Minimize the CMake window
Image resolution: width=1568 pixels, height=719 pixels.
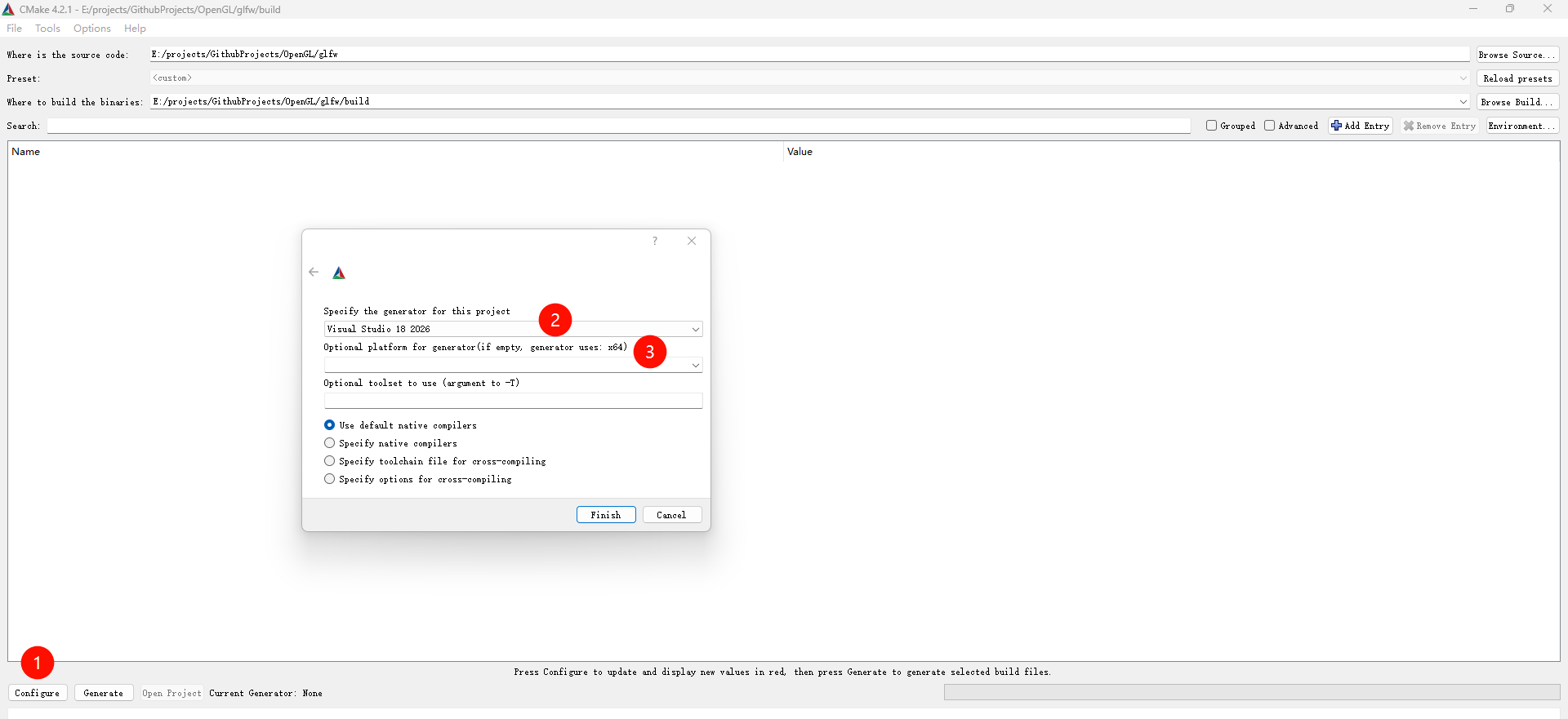click(x=1473, y=9)
